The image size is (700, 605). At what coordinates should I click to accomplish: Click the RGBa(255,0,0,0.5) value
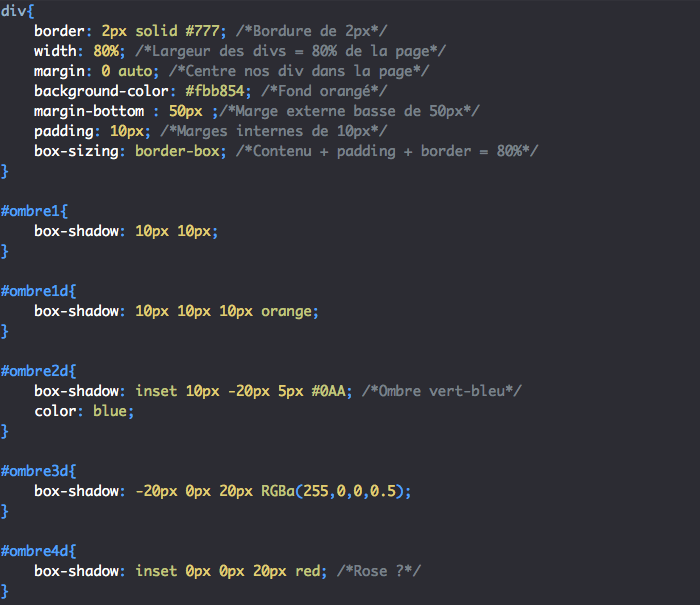(335, 490)
